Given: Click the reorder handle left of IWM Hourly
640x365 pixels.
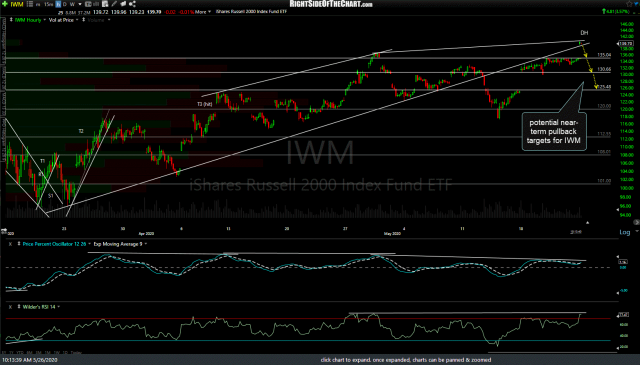Looking at the screenshot, I should 11,20.
